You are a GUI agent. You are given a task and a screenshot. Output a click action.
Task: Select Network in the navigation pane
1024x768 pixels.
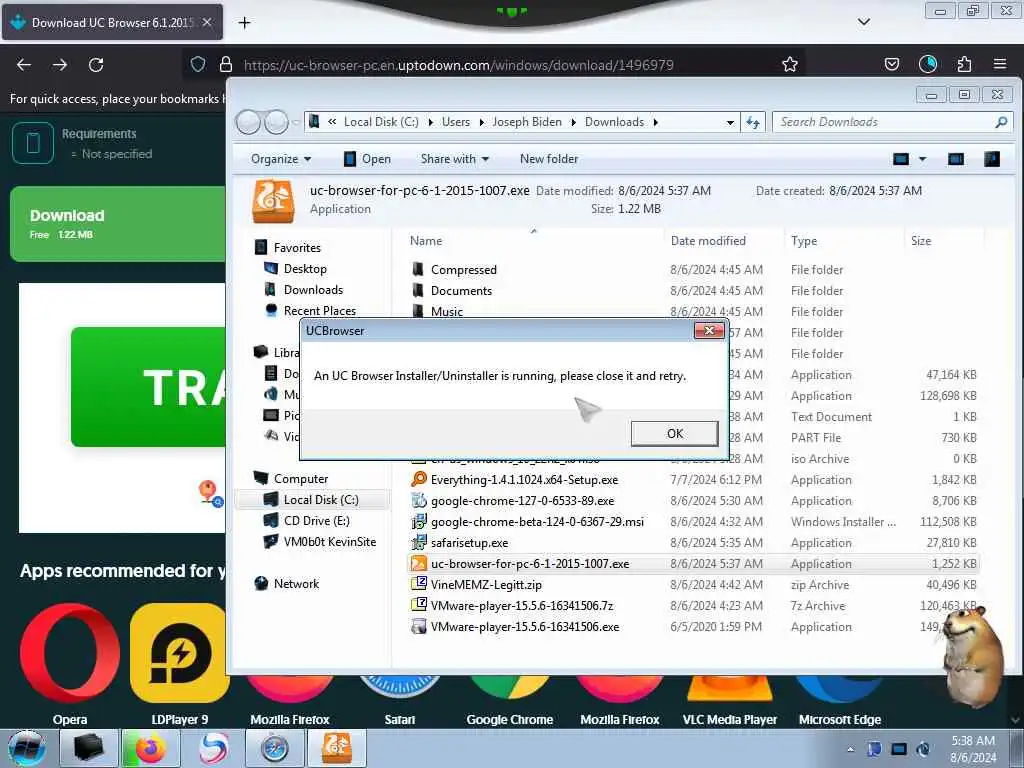click(x=296, y=584)
